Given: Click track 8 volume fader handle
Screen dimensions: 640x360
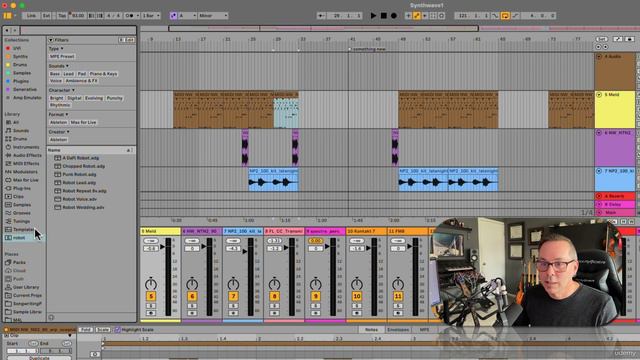Looking at the screenshot, I should (286, 247).
